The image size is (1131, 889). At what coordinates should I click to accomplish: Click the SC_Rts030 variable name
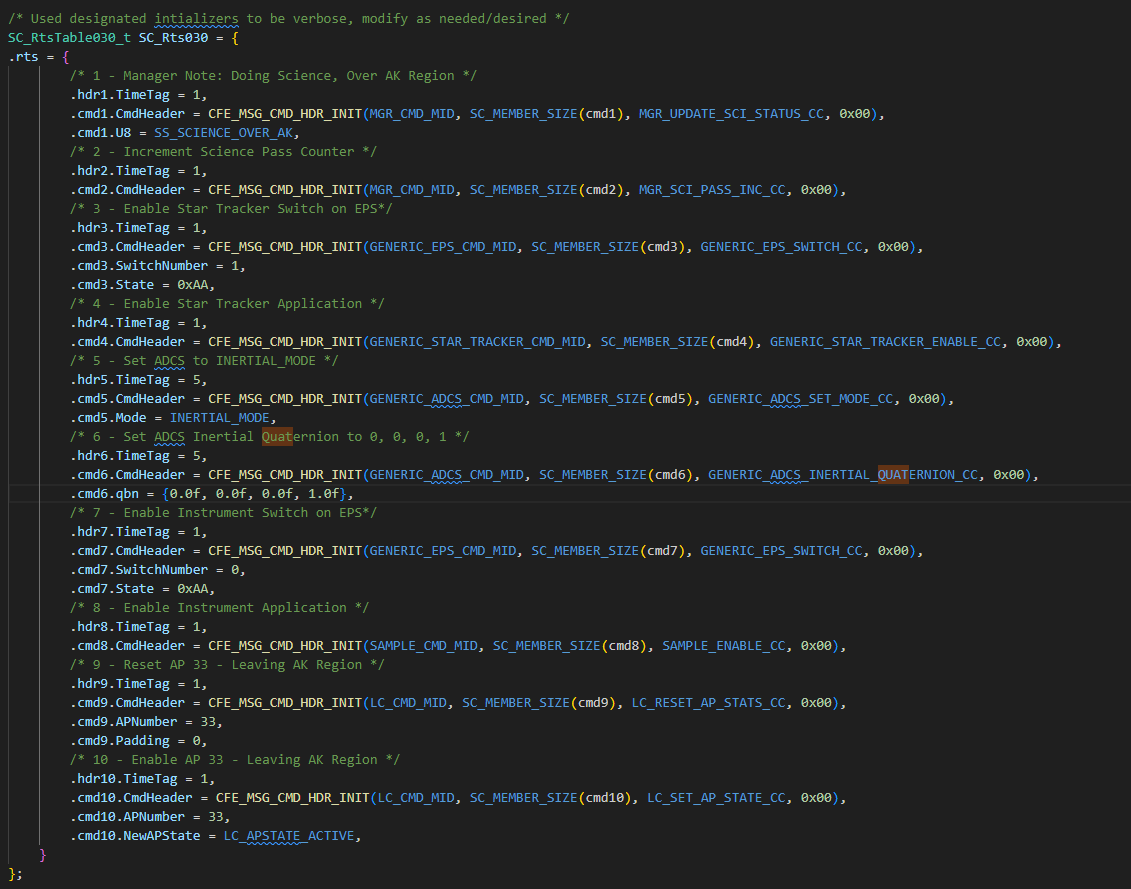click(173, 38)
